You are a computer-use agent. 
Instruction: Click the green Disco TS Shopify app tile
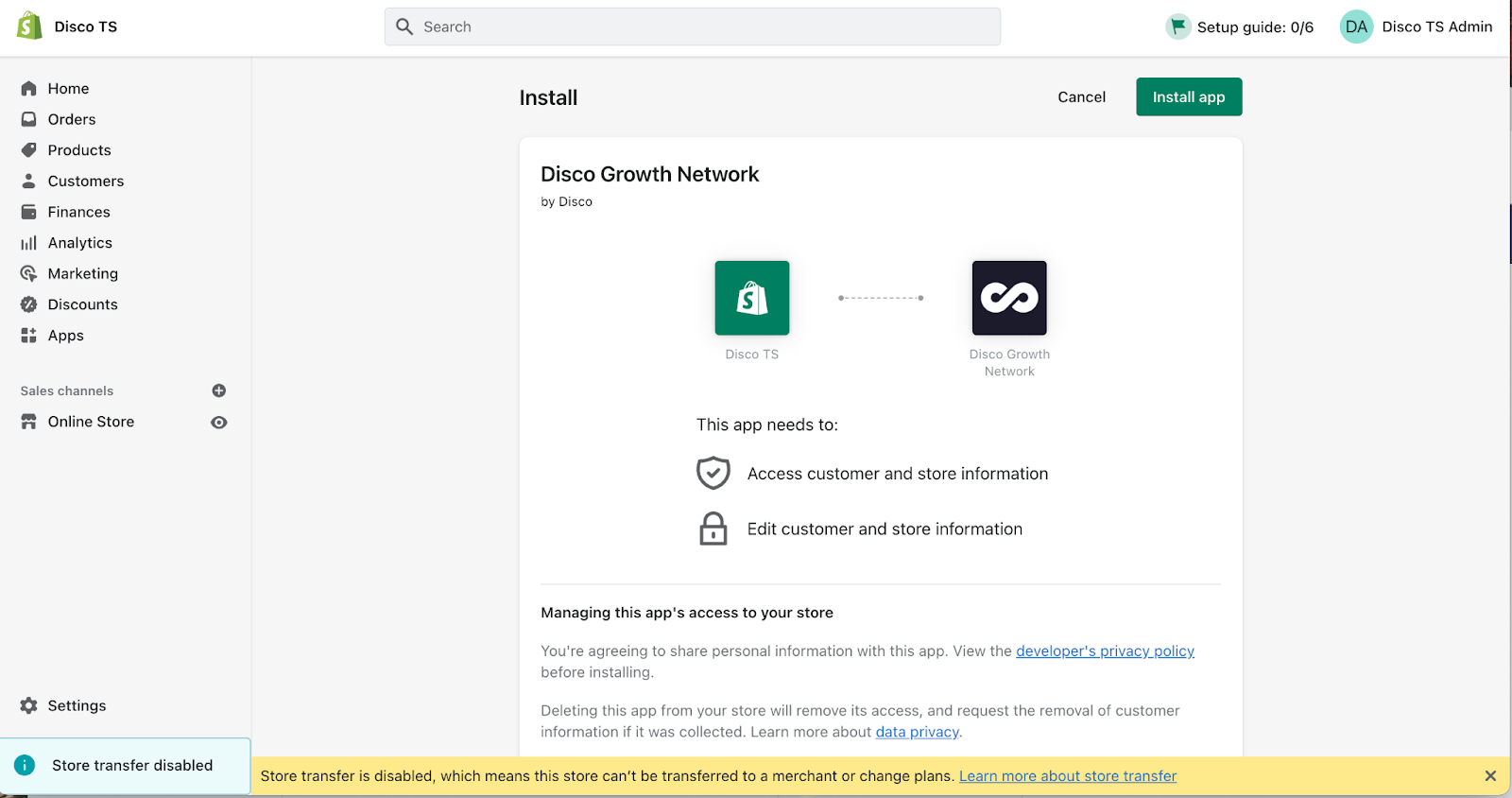point(752,298)
